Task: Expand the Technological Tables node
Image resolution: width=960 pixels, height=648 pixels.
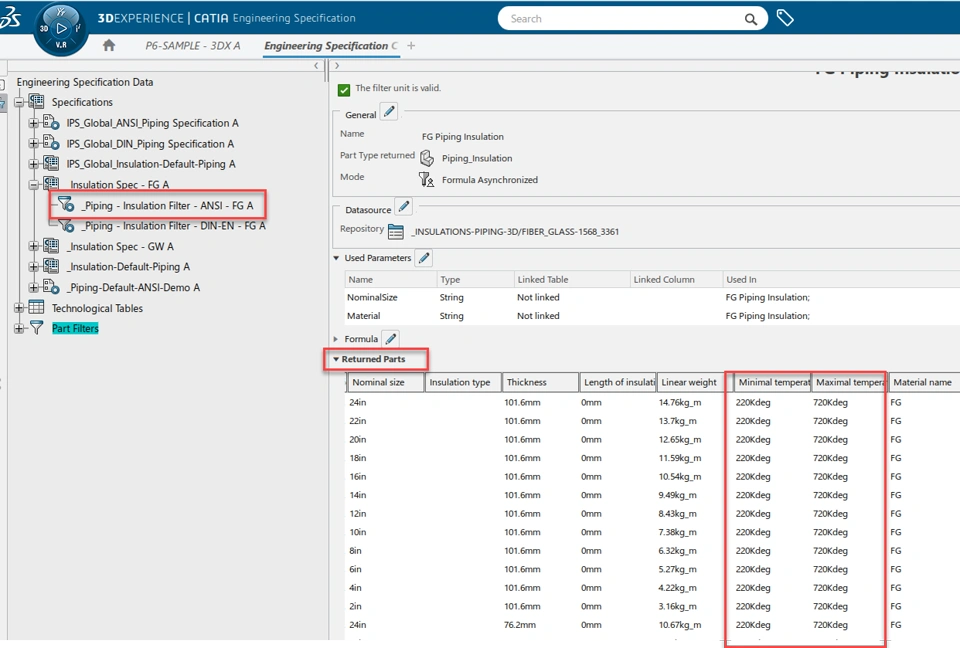Action: click(x=19, y=308)
